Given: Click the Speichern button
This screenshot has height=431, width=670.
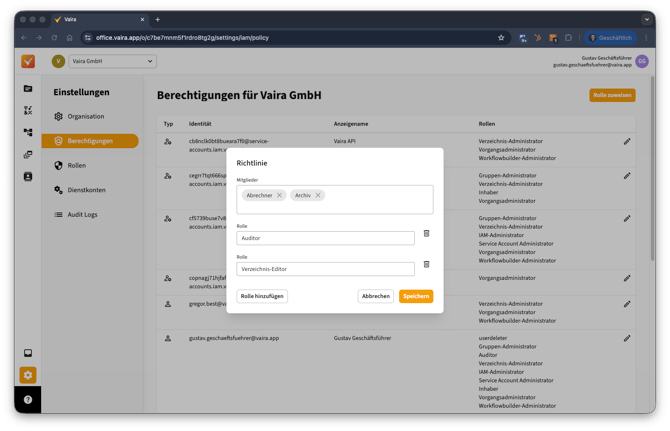Looking at the screenshot, I should click(416, 296).
